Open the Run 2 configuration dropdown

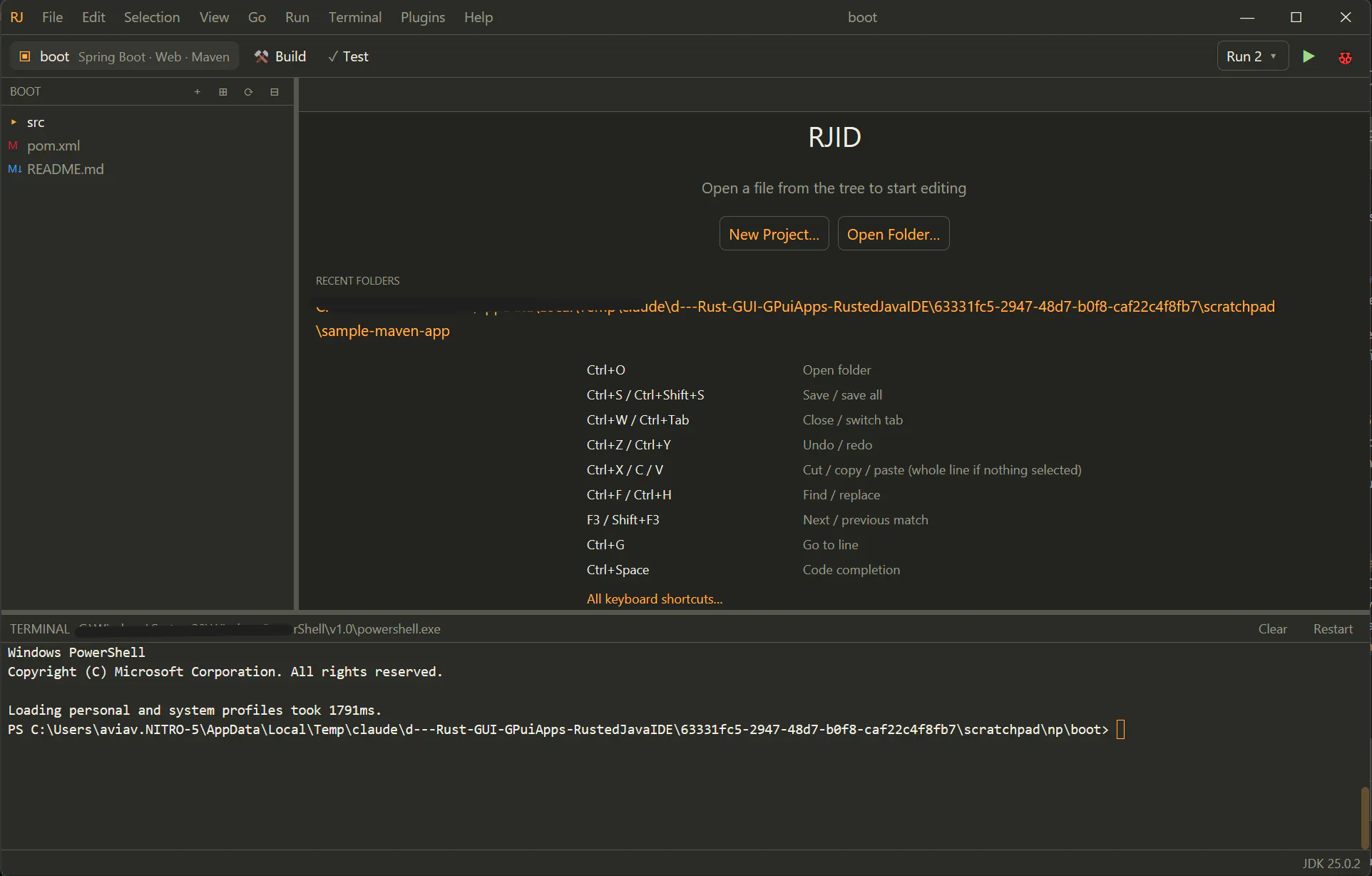pyautogui.click(x=1252, y=56)
